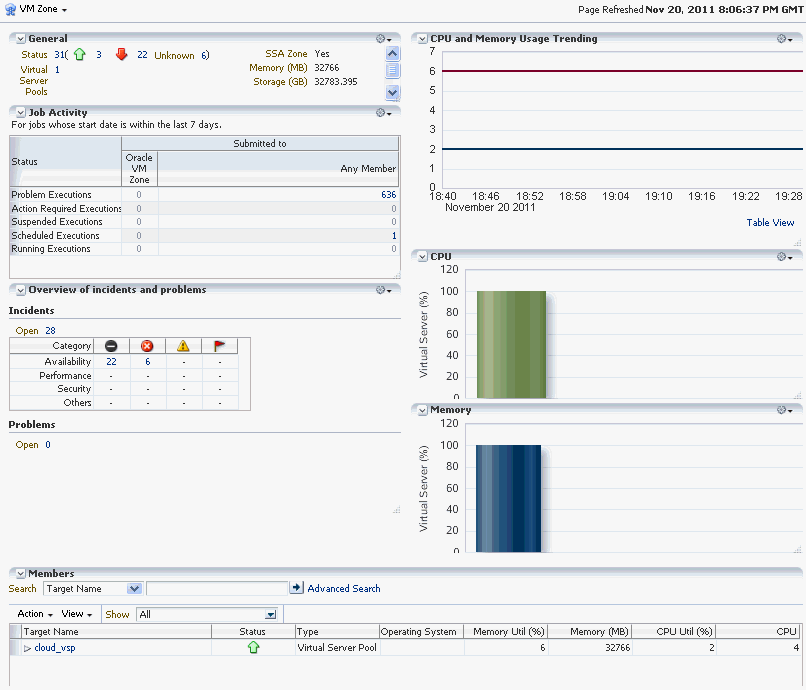Image resolution: width=806 pixels, height=690 pixels.
Task: Click the green up-status arrow in General
Action: pos(80,55)
